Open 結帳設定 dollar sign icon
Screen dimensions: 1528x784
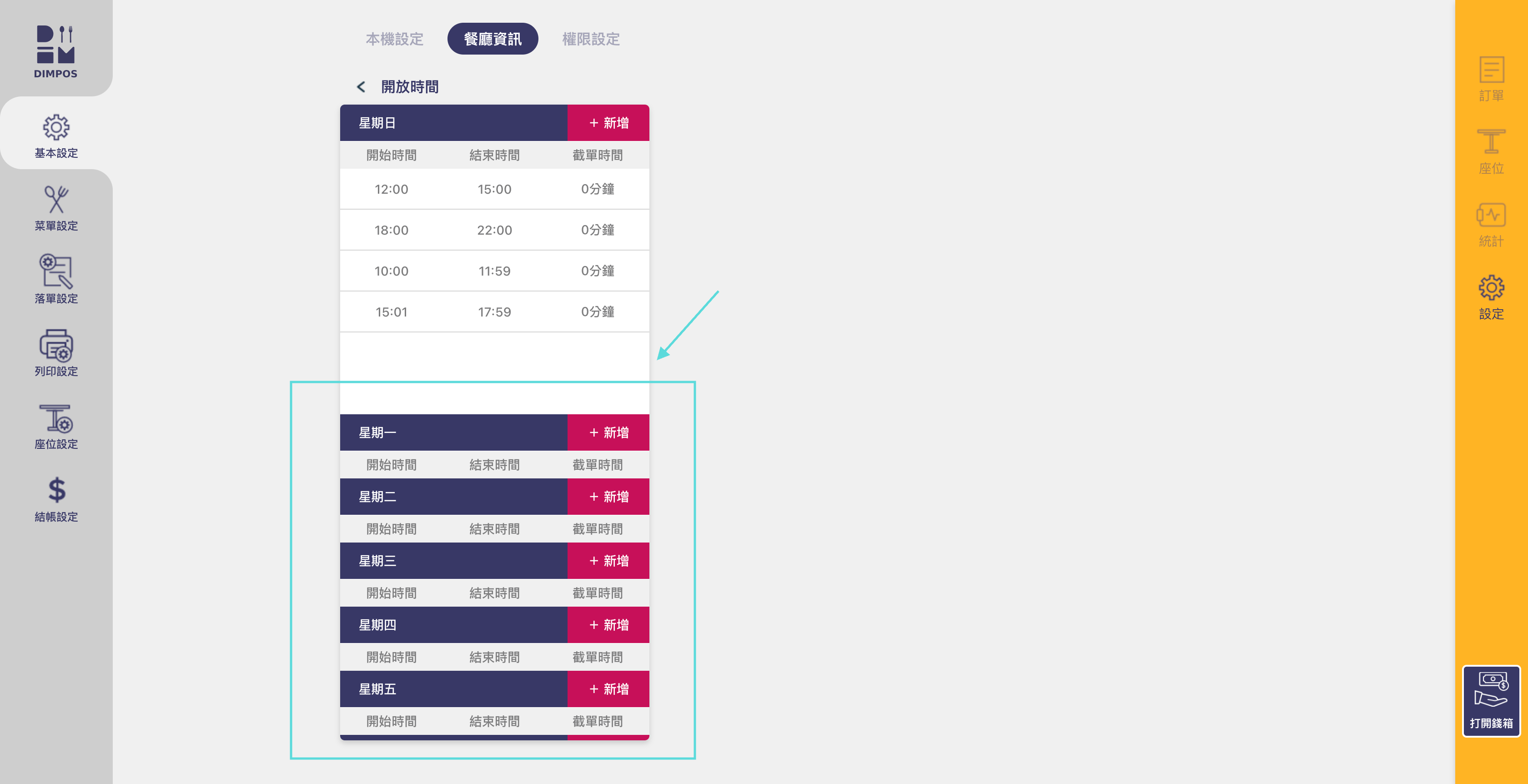click(56, 490)
